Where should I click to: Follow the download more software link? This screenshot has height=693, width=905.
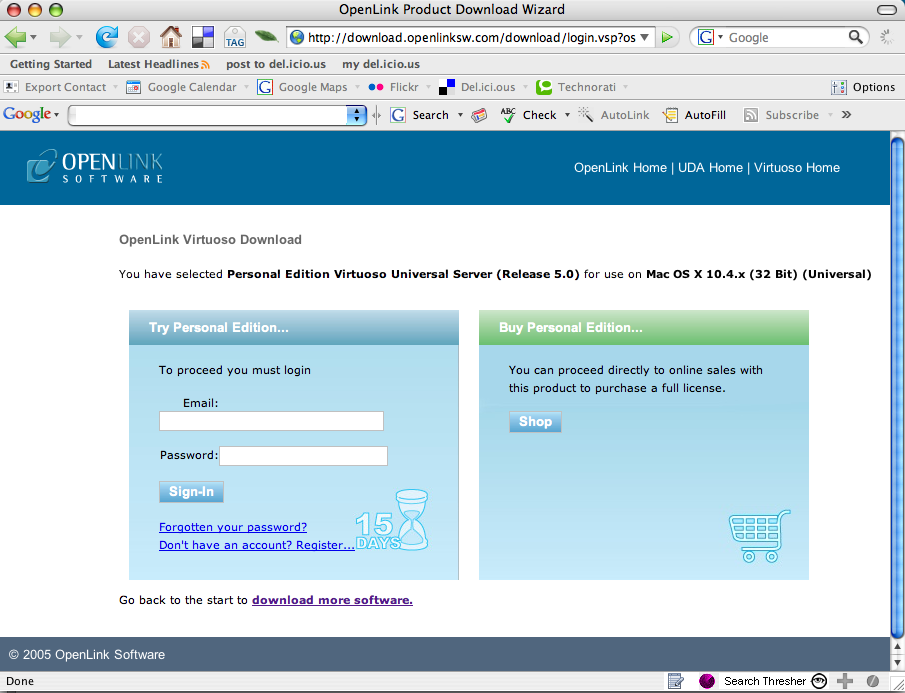332,600
